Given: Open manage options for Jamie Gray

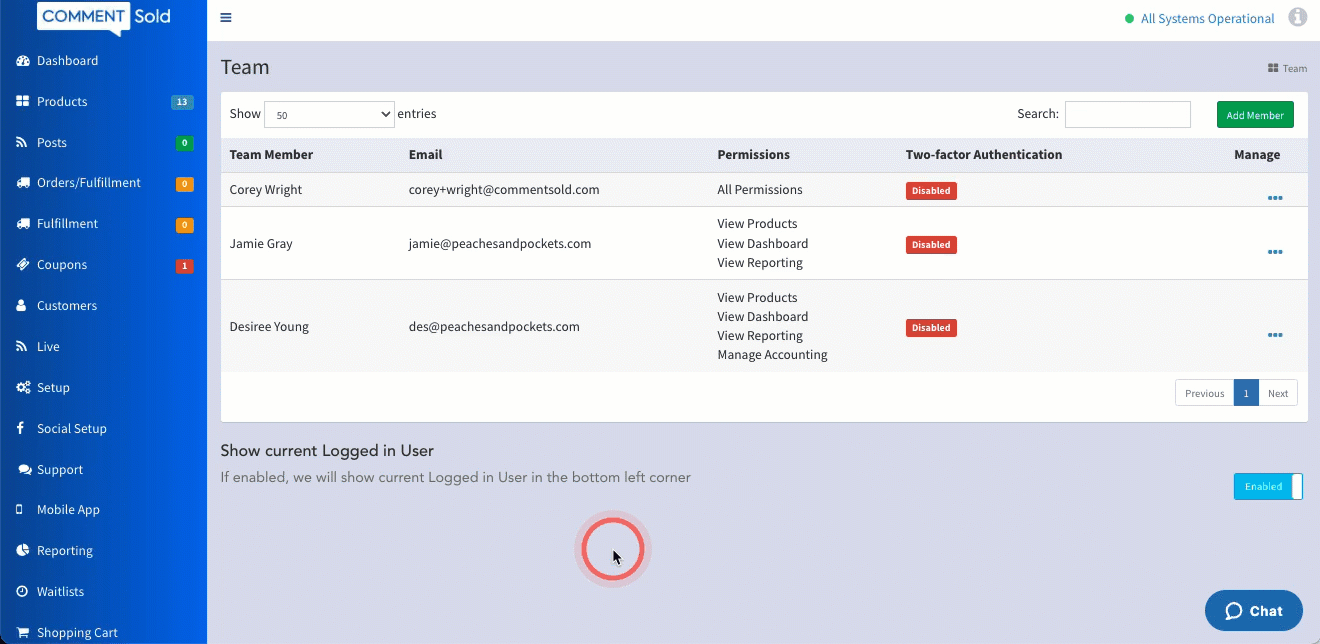Looking at the screenshot, I should click(1275, 252).
